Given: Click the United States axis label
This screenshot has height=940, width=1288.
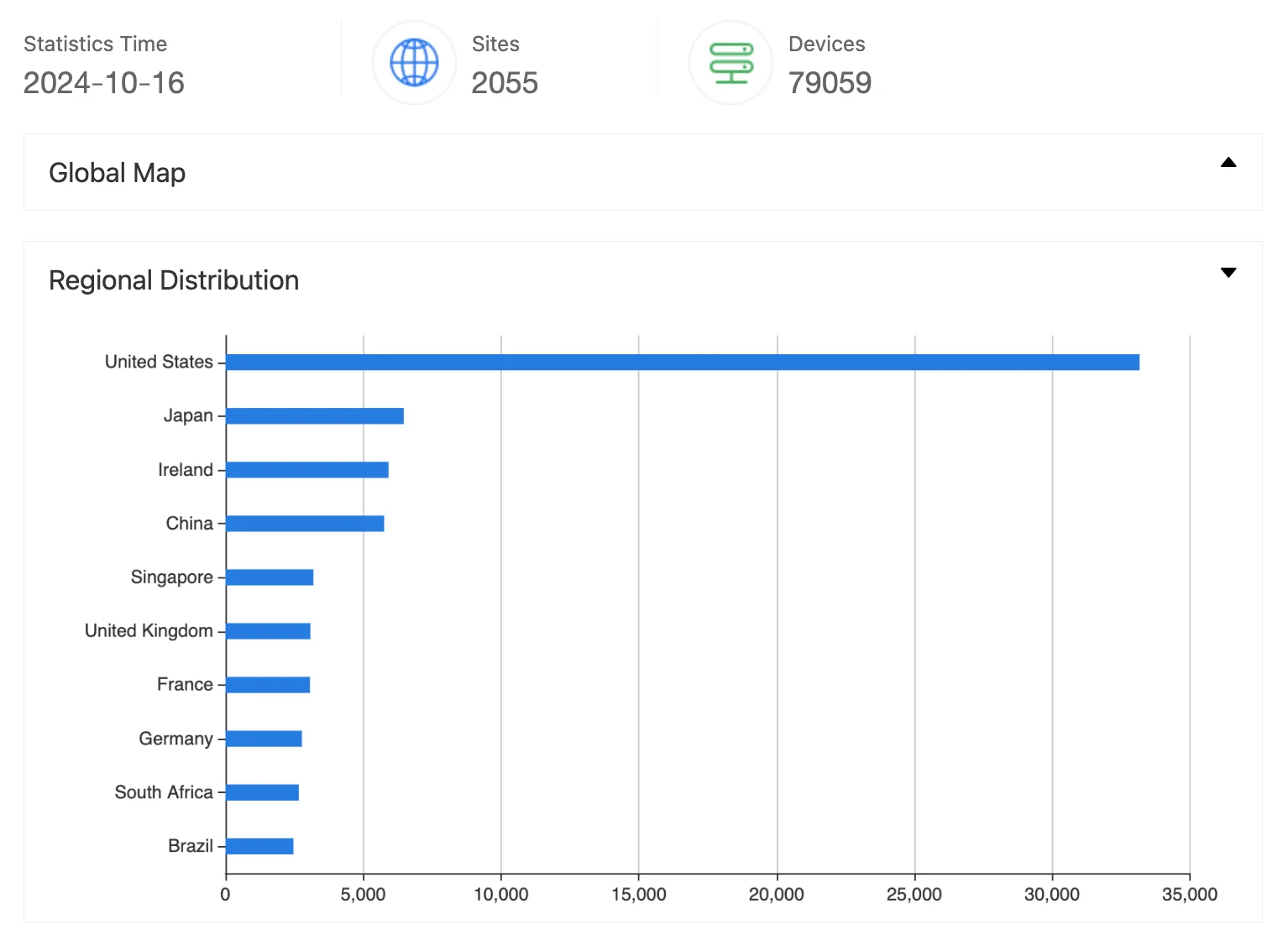Looking at the screenshot, I should (x=159, y=362).
